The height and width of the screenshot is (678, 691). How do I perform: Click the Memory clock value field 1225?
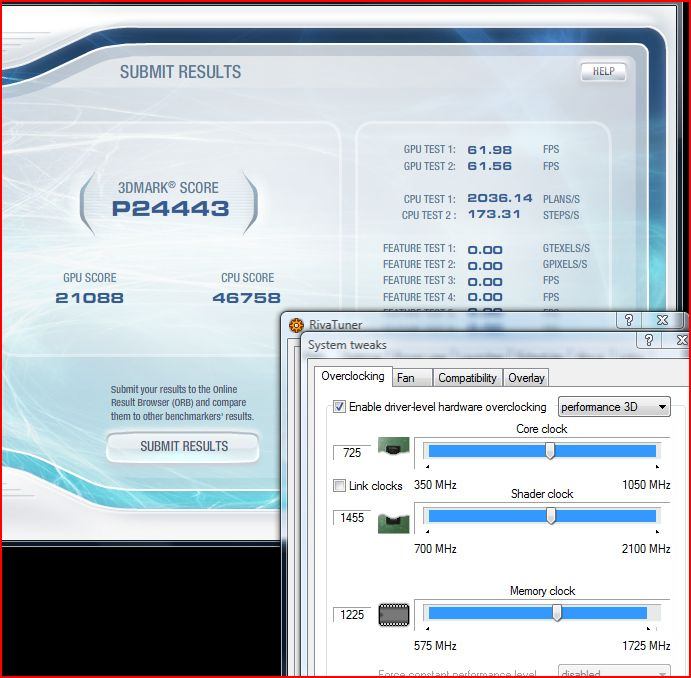(x=352, y=615)
